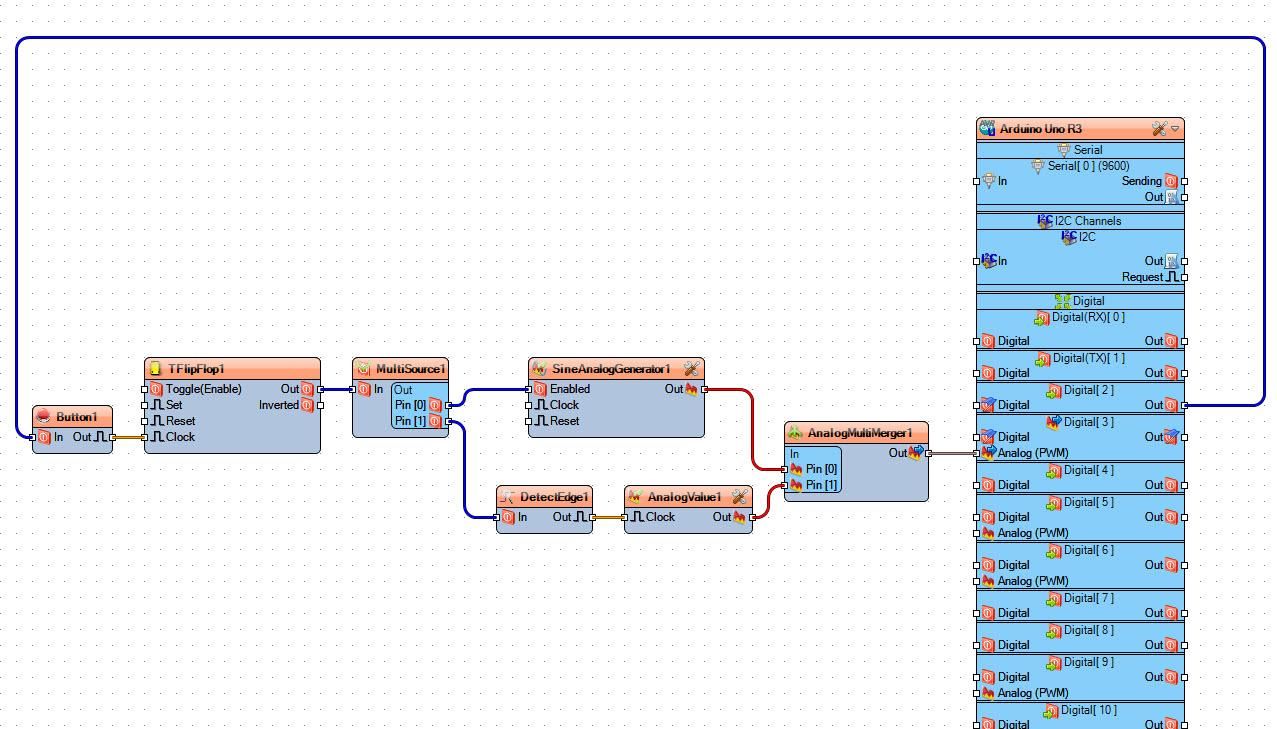This screenshot has height=729, width=1277.
Task: Select the TFlipFlop1 Clock pin
Action: [146, 437]
